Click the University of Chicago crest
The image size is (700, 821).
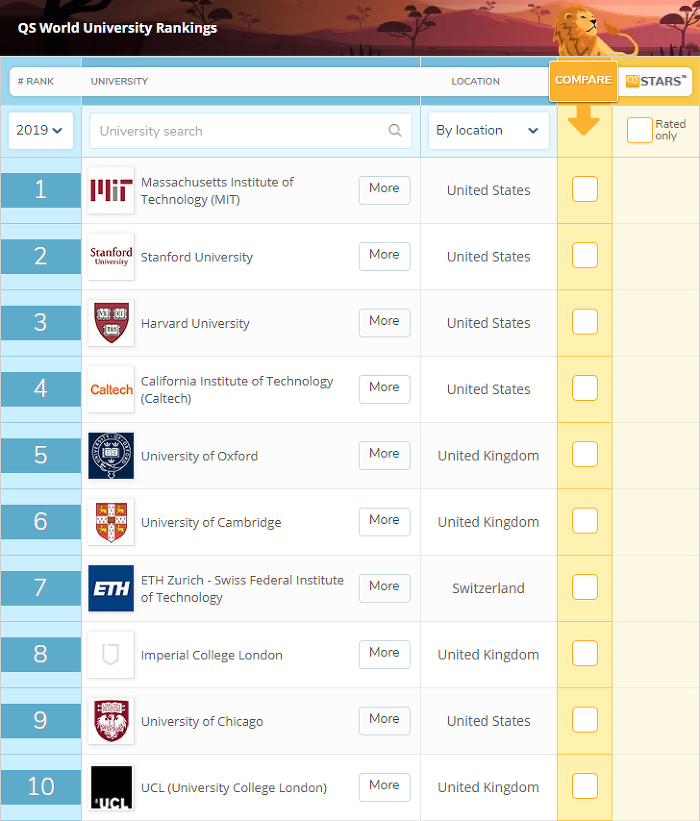coord(111,721)
